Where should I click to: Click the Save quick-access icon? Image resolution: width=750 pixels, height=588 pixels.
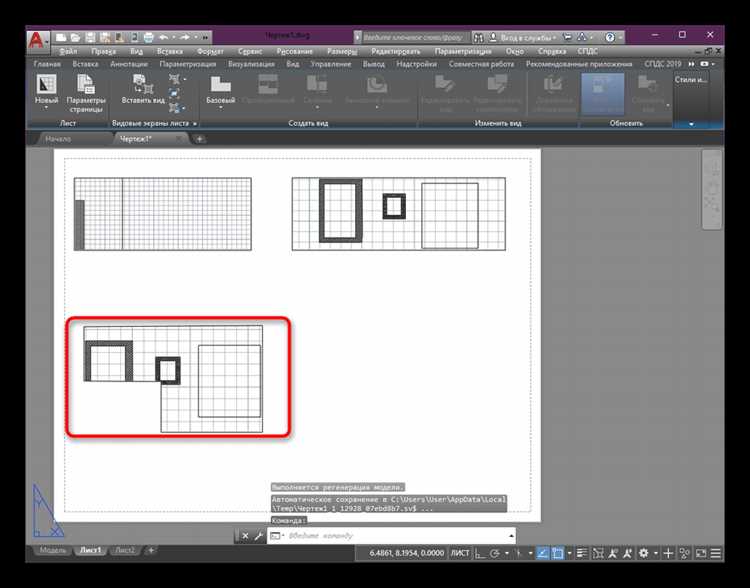click(90, 37)
